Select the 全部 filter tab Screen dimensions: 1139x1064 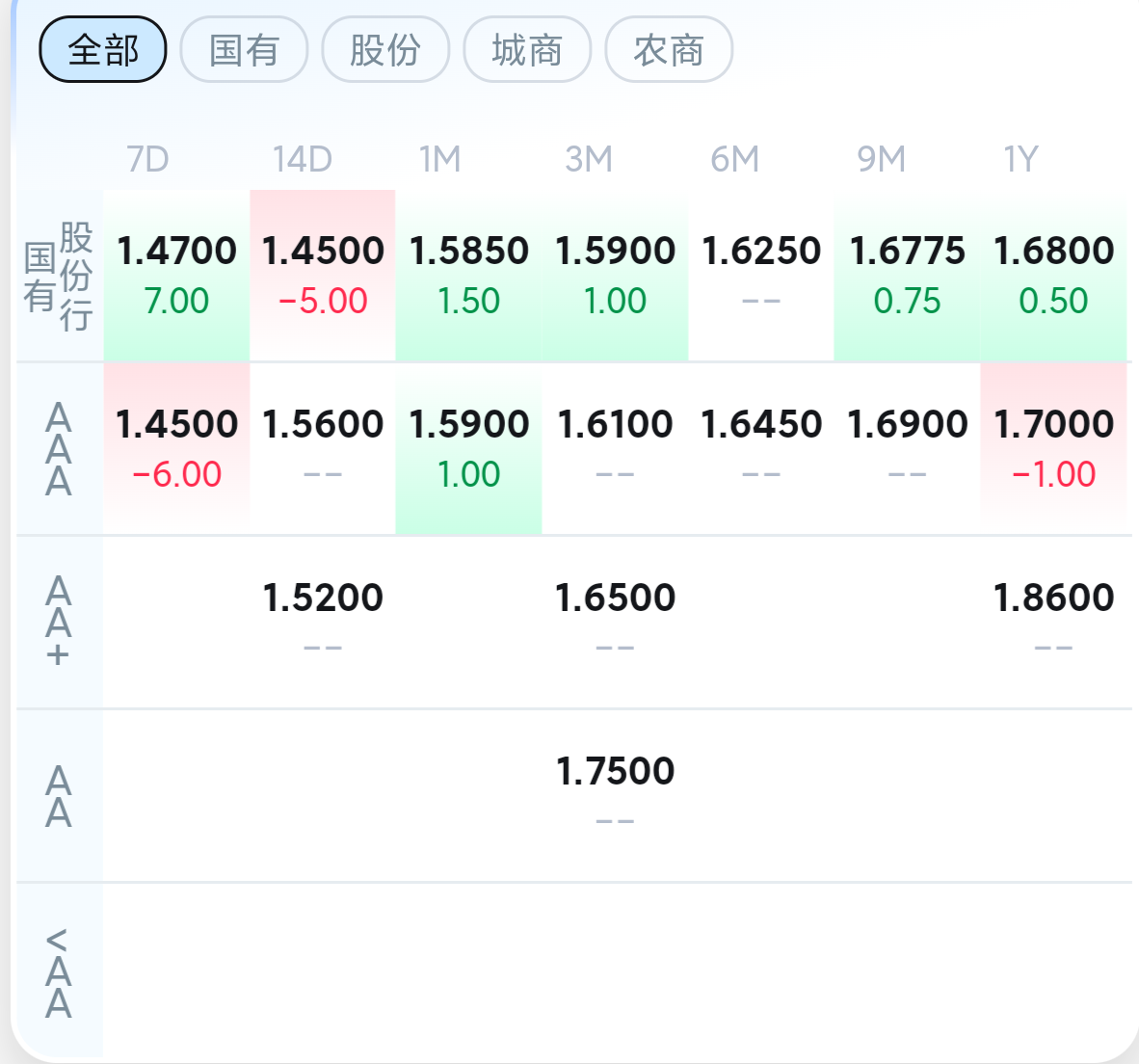(x=102, y=49)
